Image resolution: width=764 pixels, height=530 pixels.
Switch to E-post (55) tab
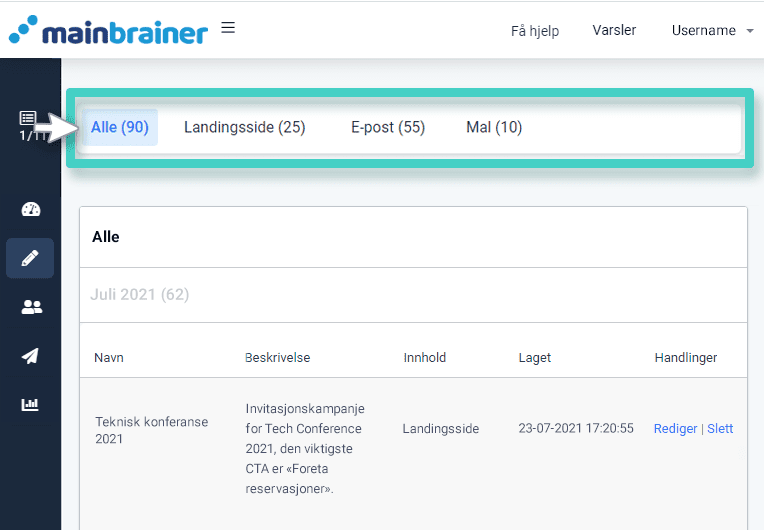point(388,127)
